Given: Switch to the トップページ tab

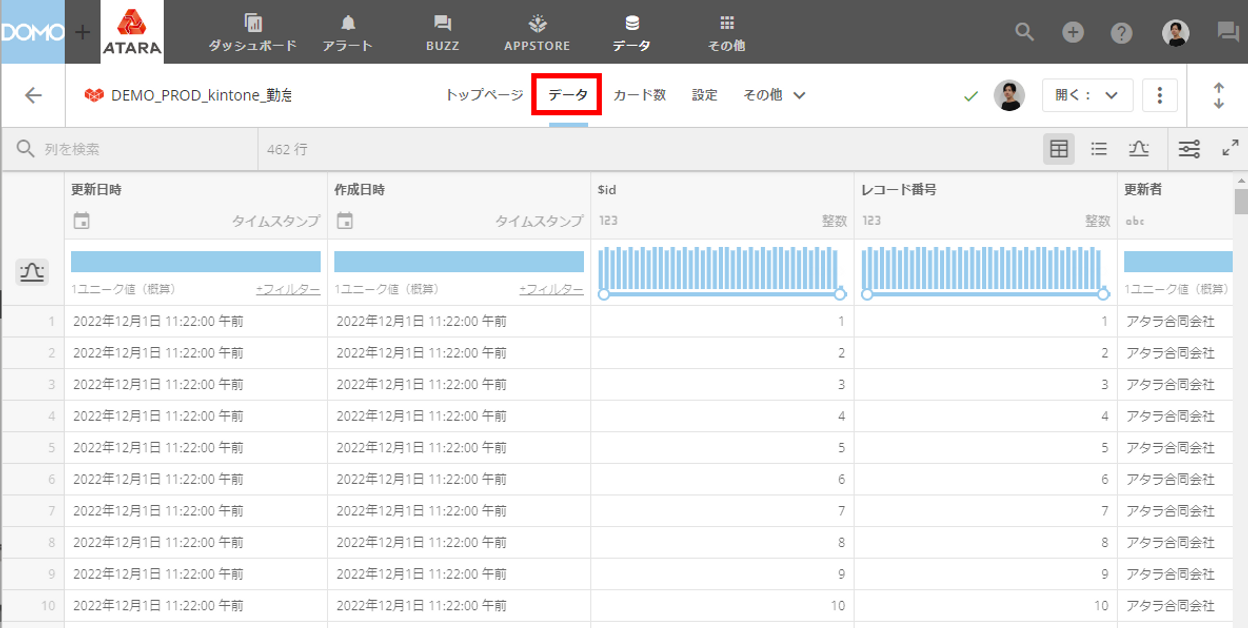Looking at the screenshot, I should pyautogui.click(x=484, y=95).
